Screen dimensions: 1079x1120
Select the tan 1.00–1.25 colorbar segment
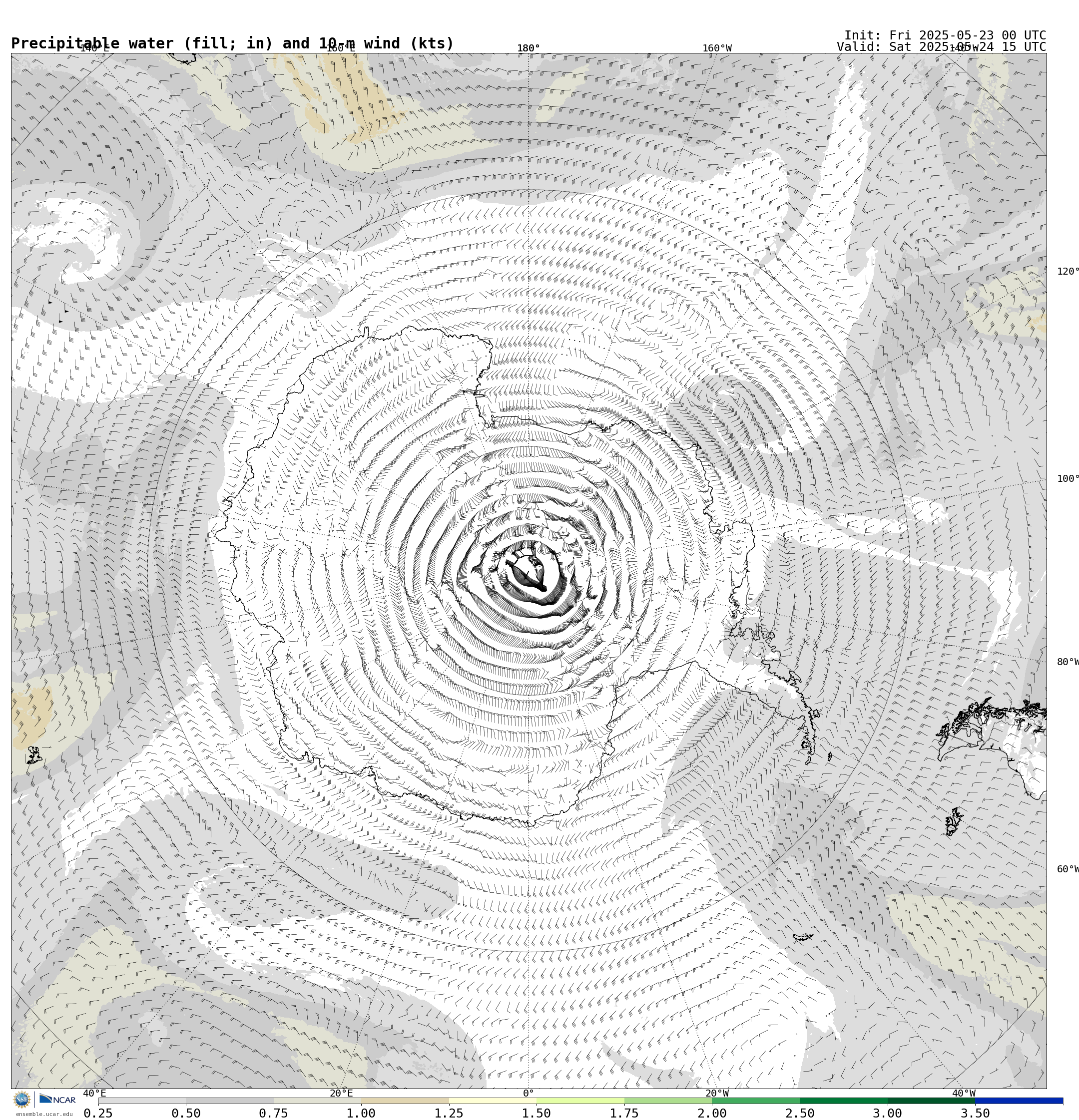tap(405, 1101)
